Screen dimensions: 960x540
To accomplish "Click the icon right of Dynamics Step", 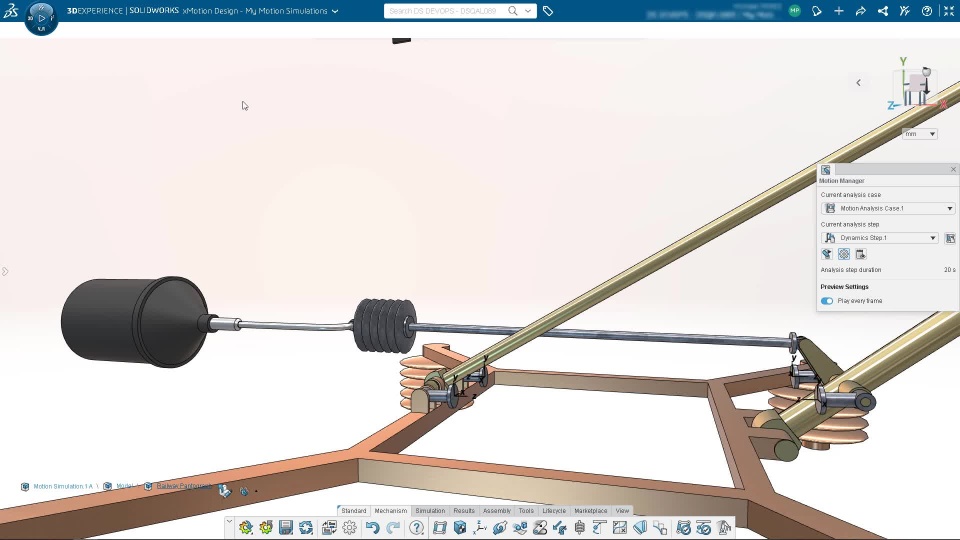I will tap(950, 238).
